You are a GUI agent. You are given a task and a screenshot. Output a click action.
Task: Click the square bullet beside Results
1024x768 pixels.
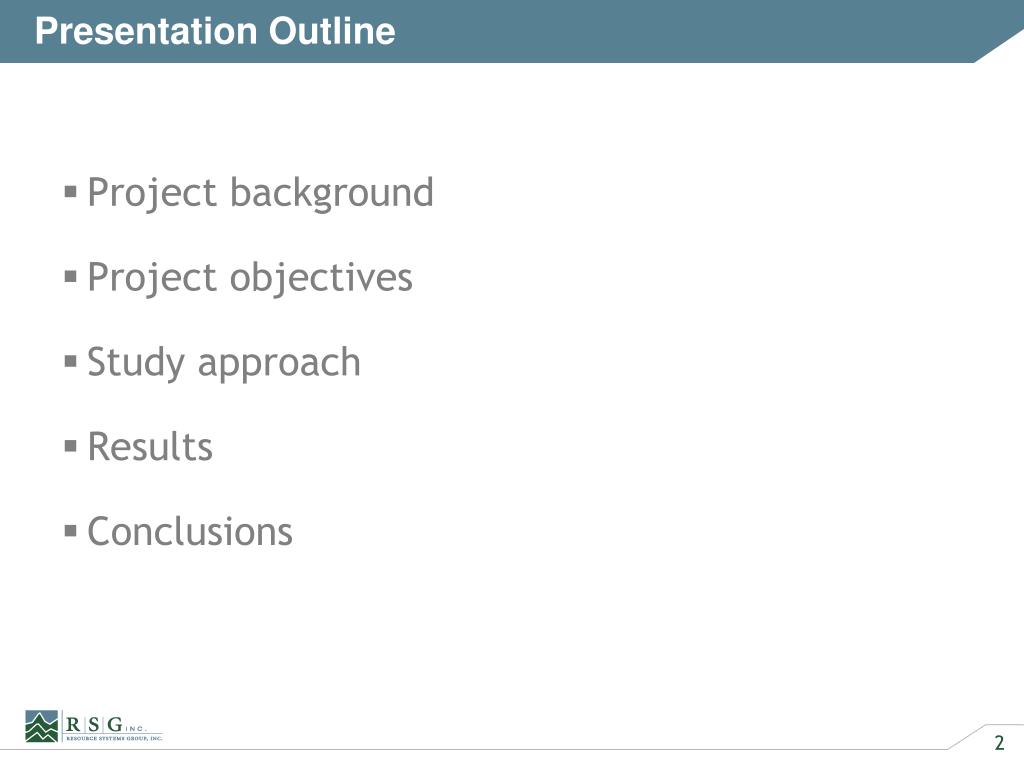click(x=71, y=446)
